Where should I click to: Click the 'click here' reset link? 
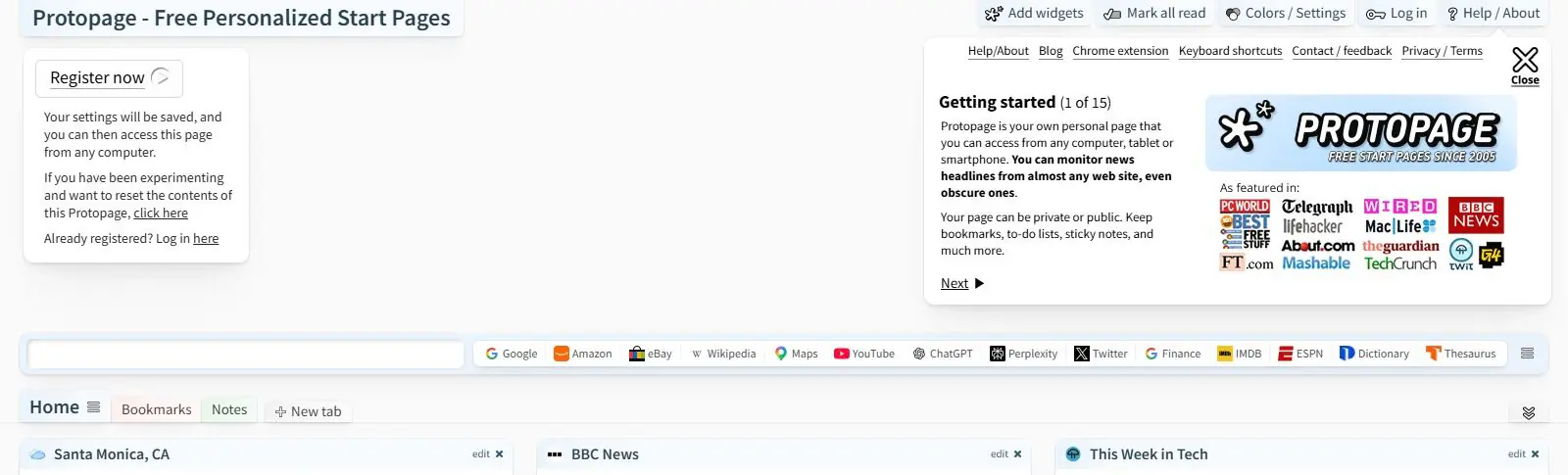coord(161,214)
